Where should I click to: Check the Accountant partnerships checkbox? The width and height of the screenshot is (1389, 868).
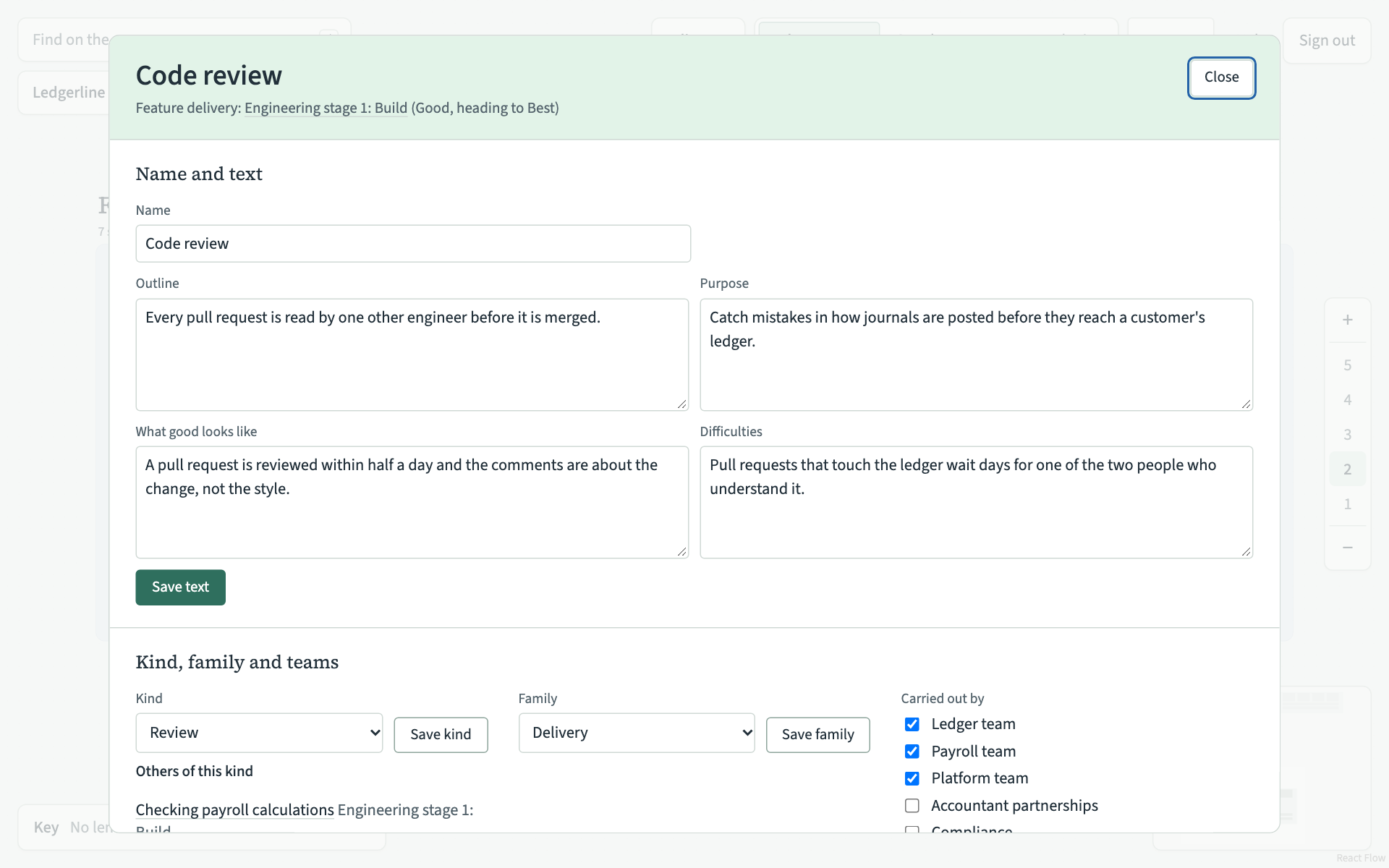click(x=912, y=806)
